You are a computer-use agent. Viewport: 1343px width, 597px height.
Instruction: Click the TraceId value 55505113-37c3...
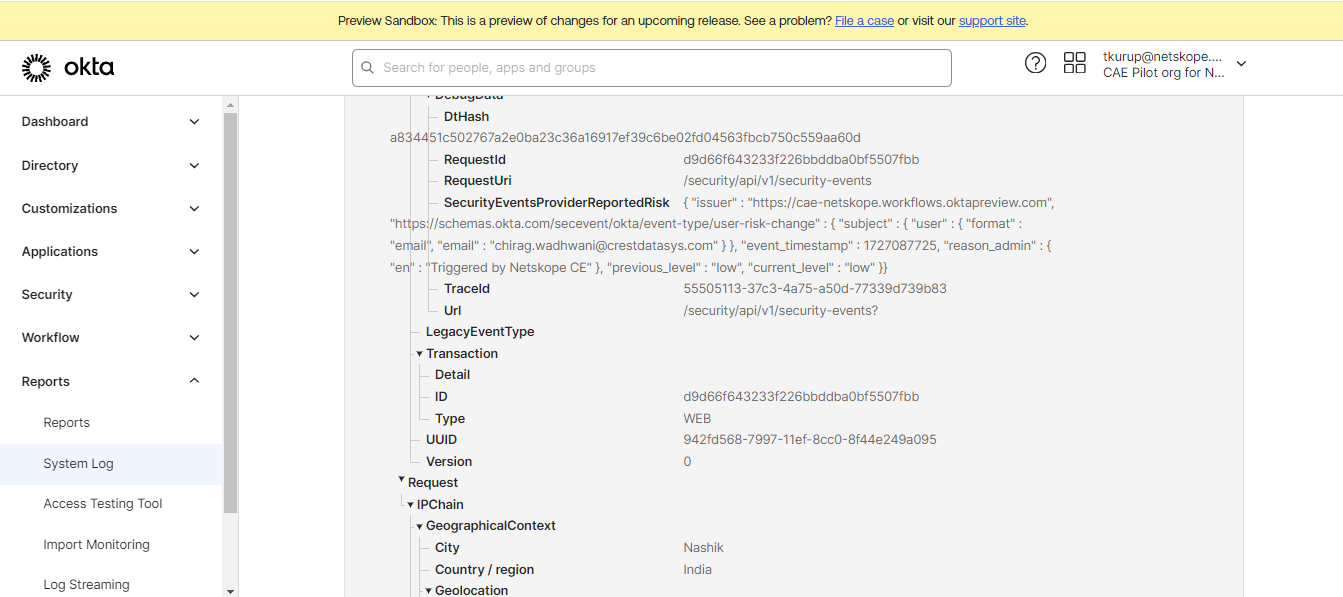[815, 289]
